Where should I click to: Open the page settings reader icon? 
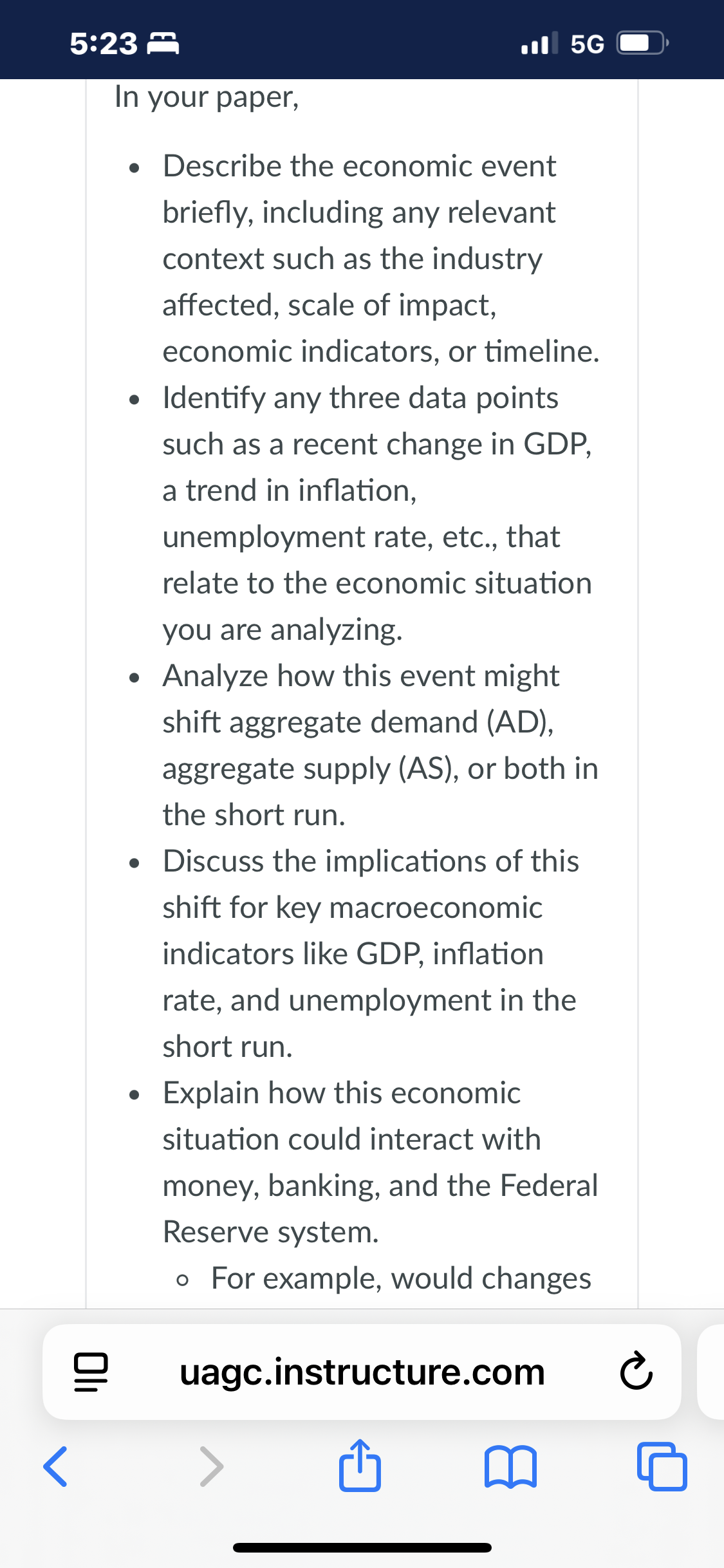(91, 1372)
